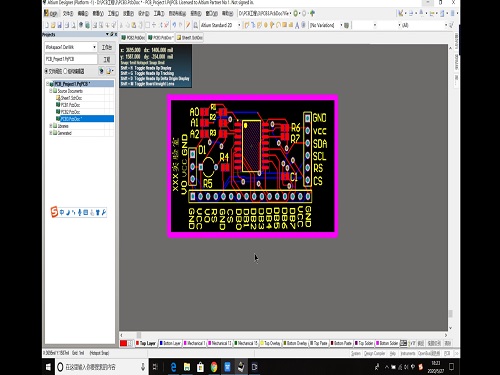
Task: Select the first file view radio button
Action: coord(47,71)
